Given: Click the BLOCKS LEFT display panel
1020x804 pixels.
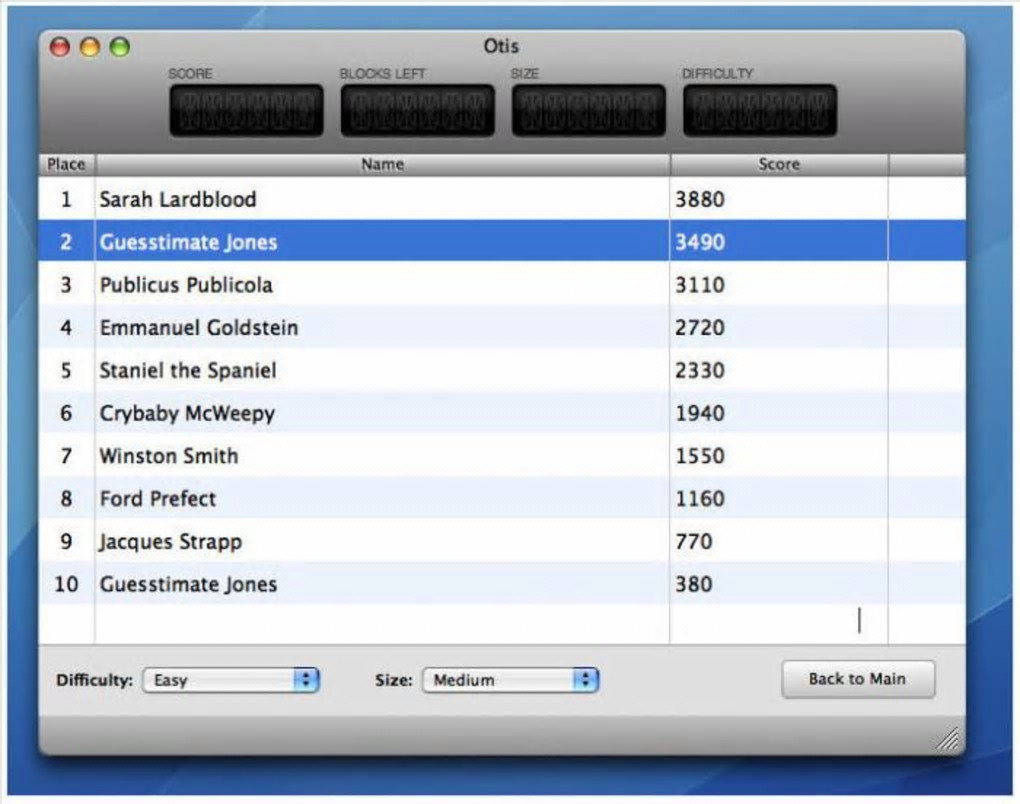Looking at the screenshot, I should click(418, 111).
